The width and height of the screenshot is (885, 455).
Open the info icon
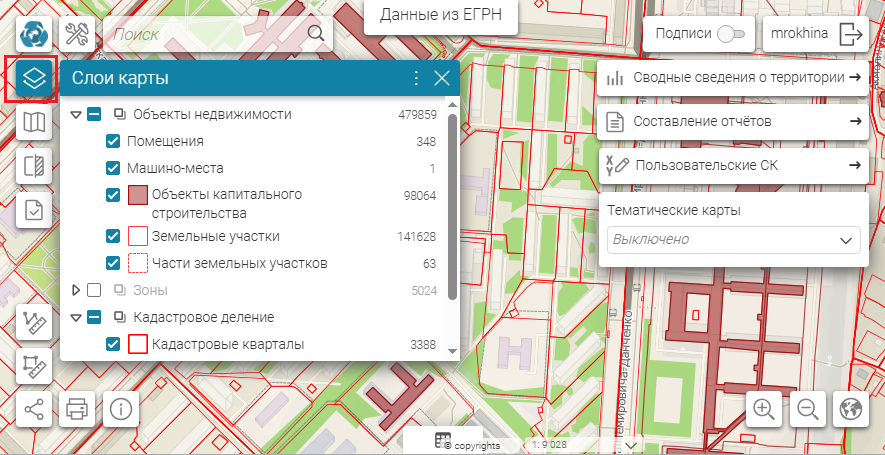121,408
